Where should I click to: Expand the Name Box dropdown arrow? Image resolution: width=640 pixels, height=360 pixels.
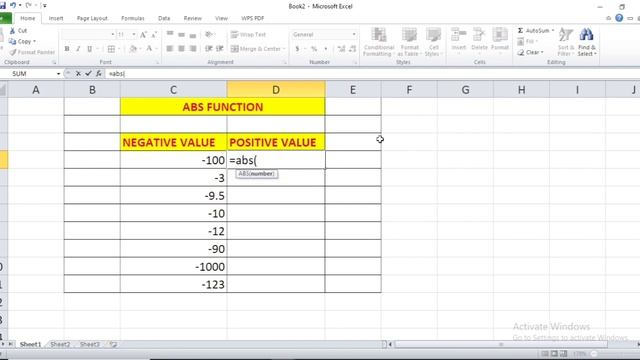point(58,73)
